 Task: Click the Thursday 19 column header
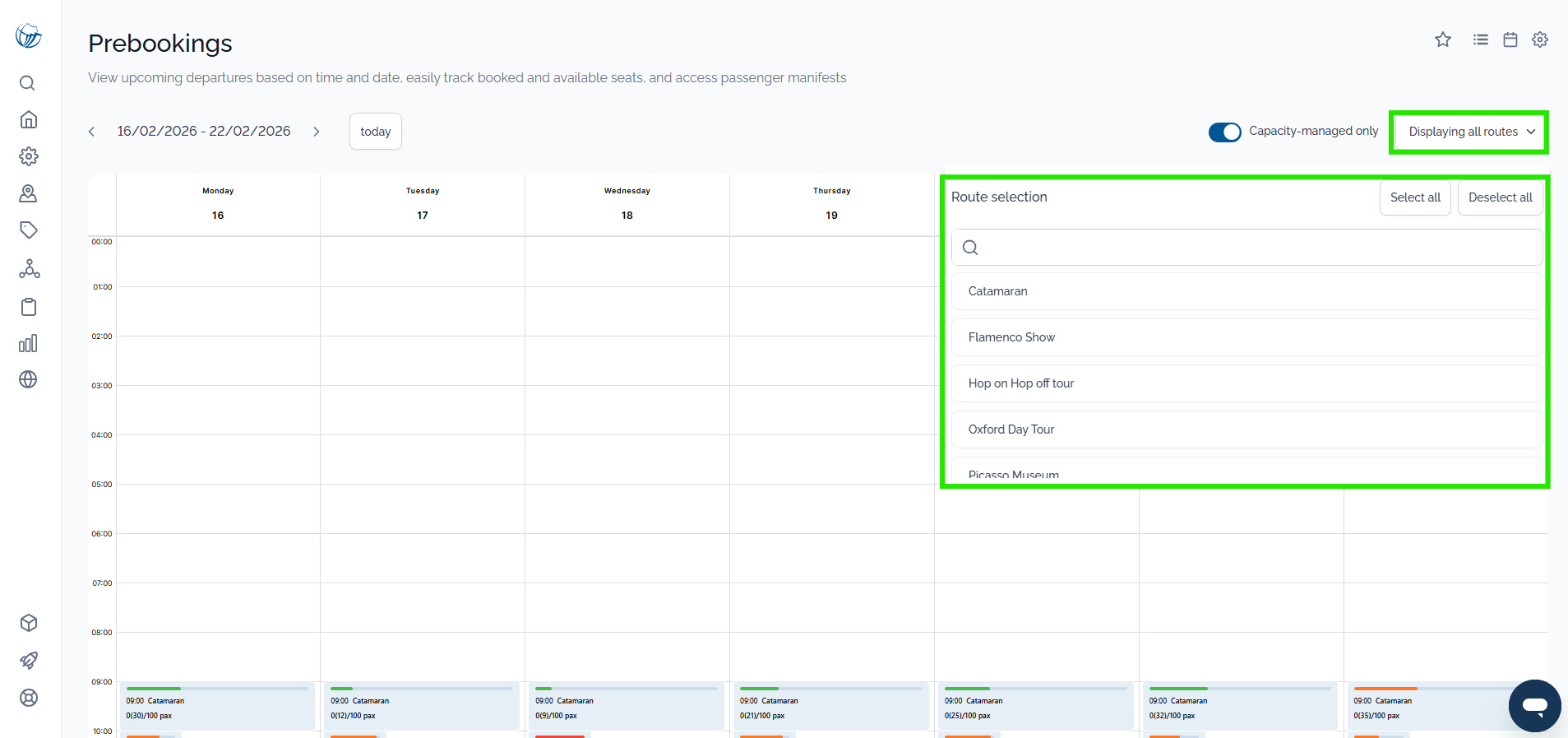click(x=832, y=203)
